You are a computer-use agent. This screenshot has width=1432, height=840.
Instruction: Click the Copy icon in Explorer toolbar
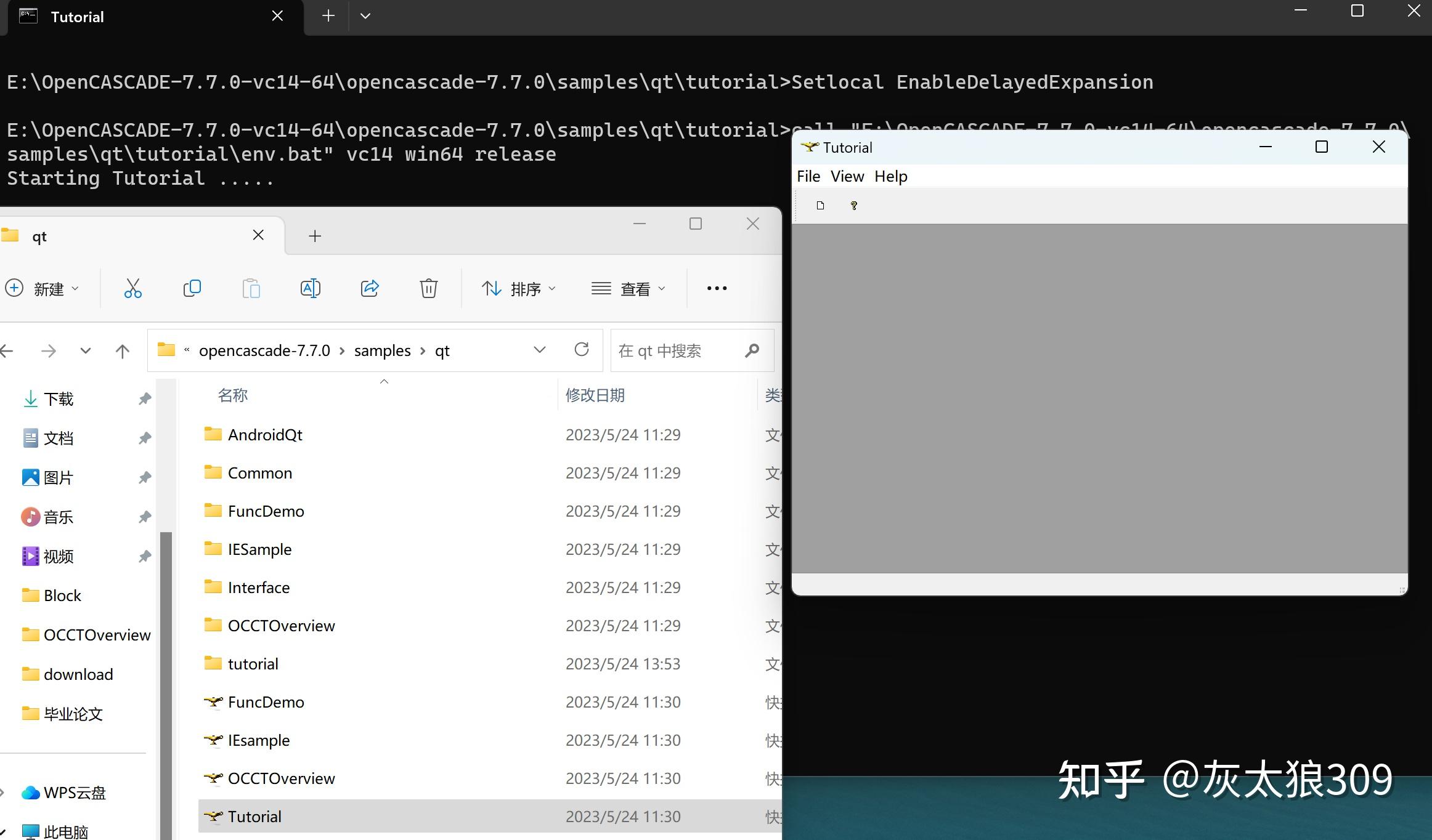pos(192,288)
